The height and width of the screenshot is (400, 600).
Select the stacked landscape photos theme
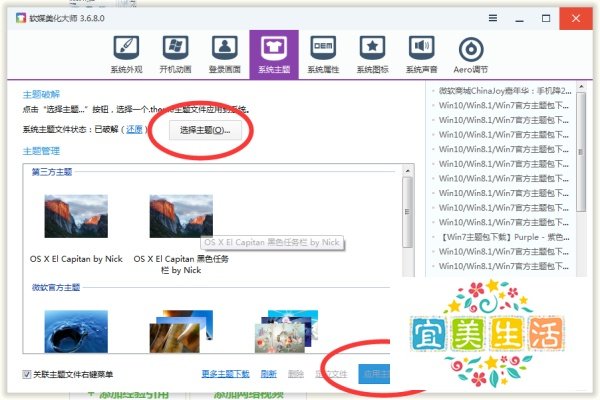(x=181, y=331)
